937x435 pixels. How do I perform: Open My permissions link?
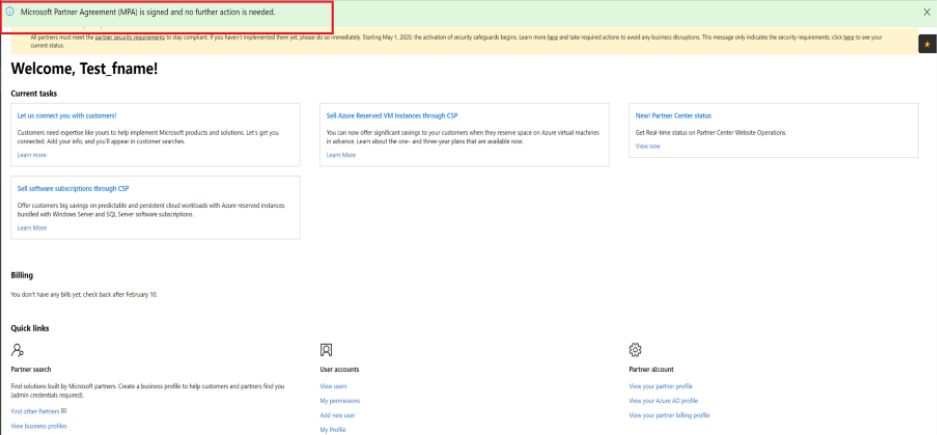pyautogui.click(x=340, y=401)
